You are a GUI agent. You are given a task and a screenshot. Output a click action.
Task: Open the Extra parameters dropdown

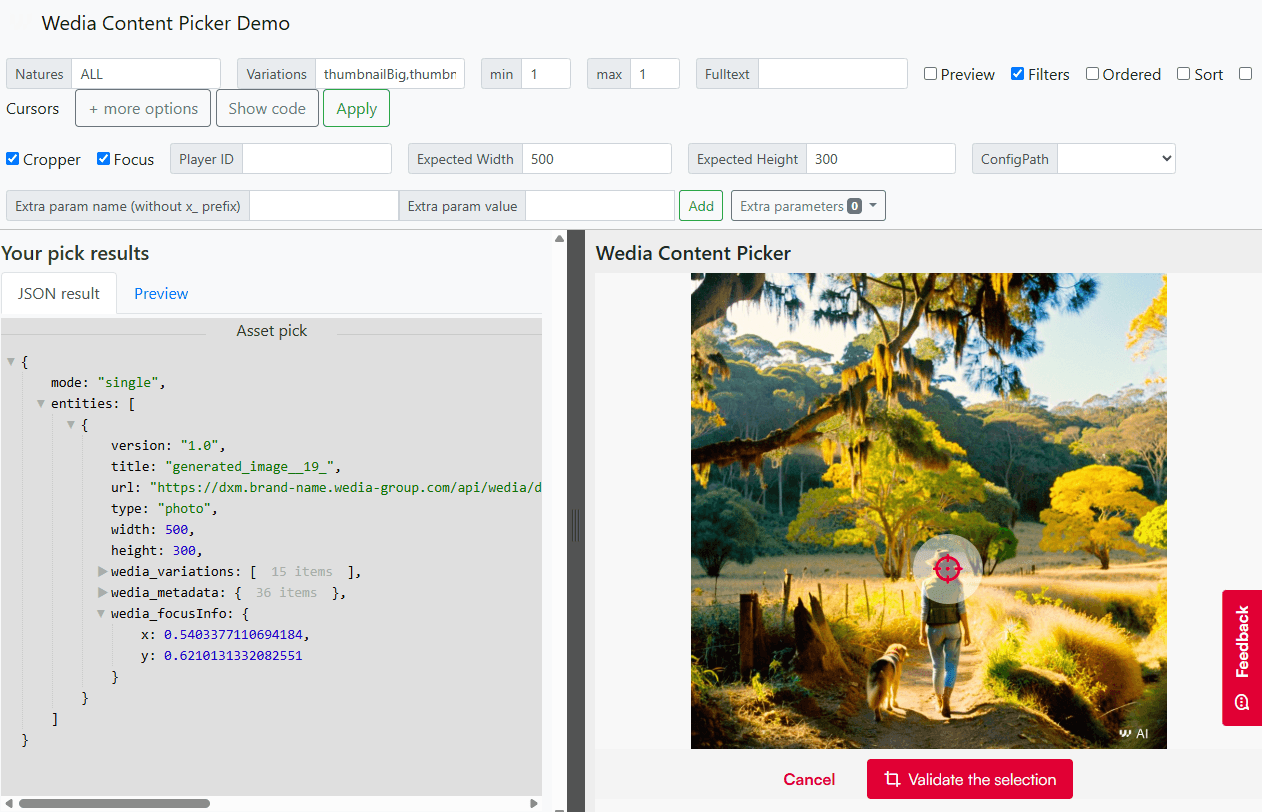click(x=808, y=206)
